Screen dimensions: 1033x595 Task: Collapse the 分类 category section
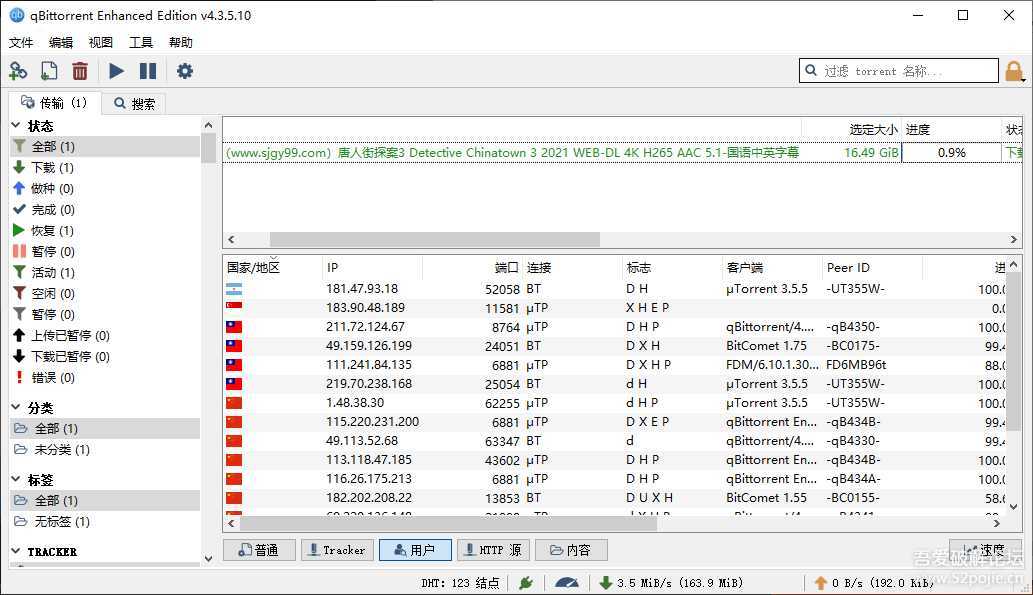click(x=17, y=408)
